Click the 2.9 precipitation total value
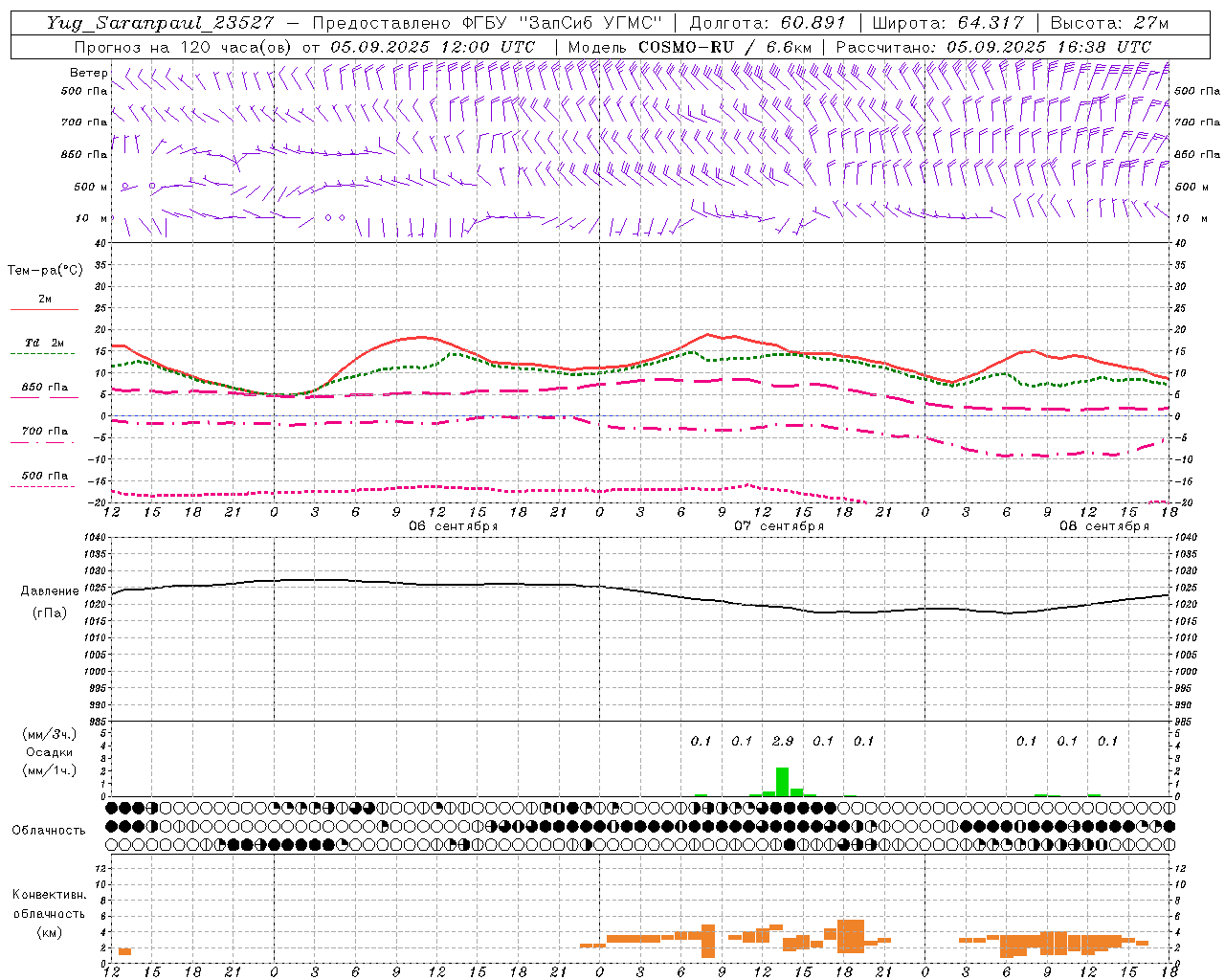Image resolution: width=1225 pixels, height=980 pixels. 783,741
